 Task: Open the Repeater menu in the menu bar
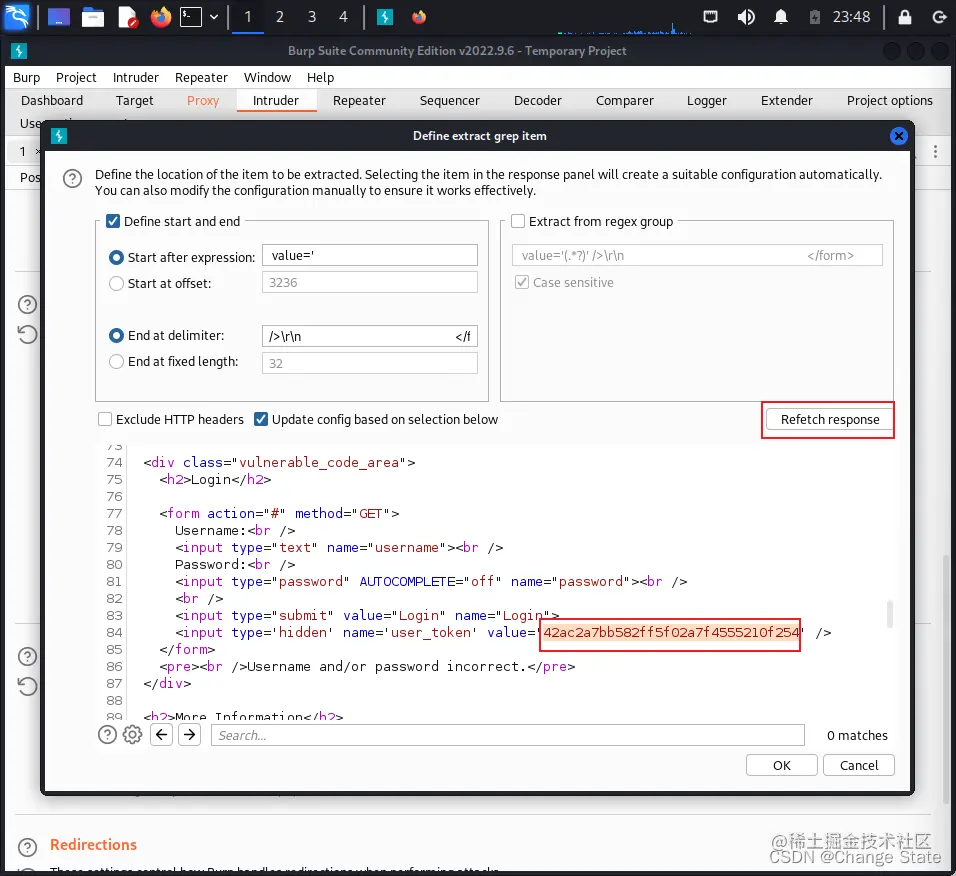point(201,77)
